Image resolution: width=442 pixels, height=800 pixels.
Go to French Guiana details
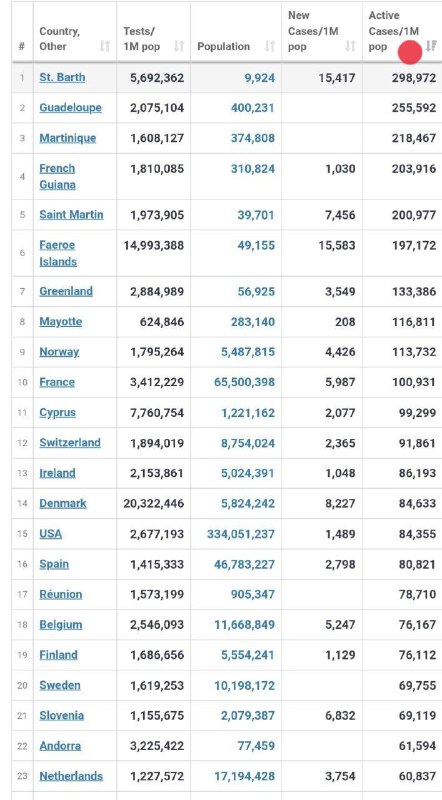pos(58,177)
